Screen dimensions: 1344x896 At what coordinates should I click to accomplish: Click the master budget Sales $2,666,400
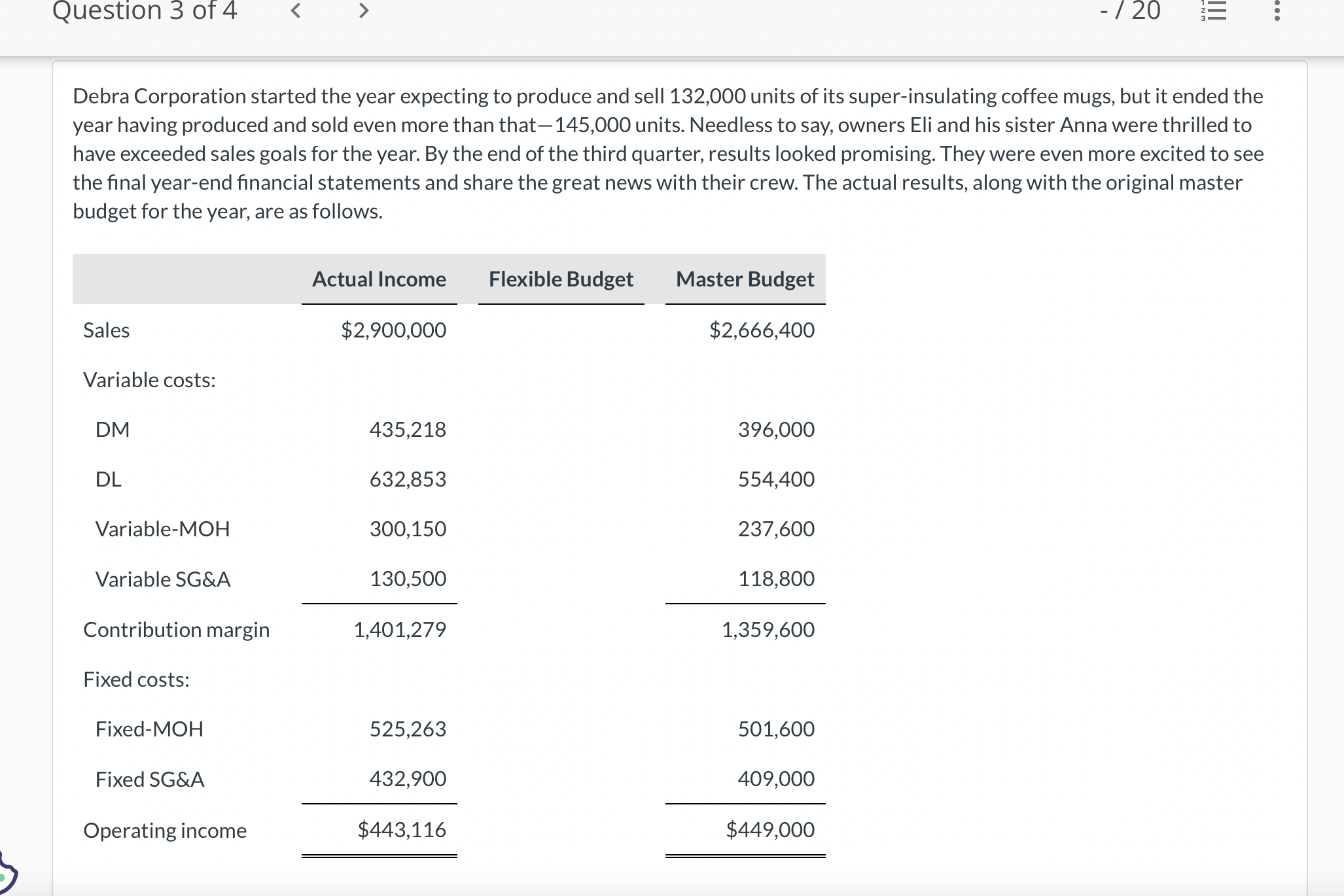[762, 330]
